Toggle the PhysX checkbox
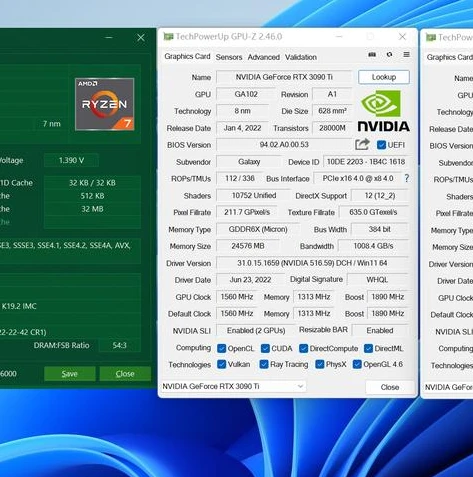 [320, 364]
